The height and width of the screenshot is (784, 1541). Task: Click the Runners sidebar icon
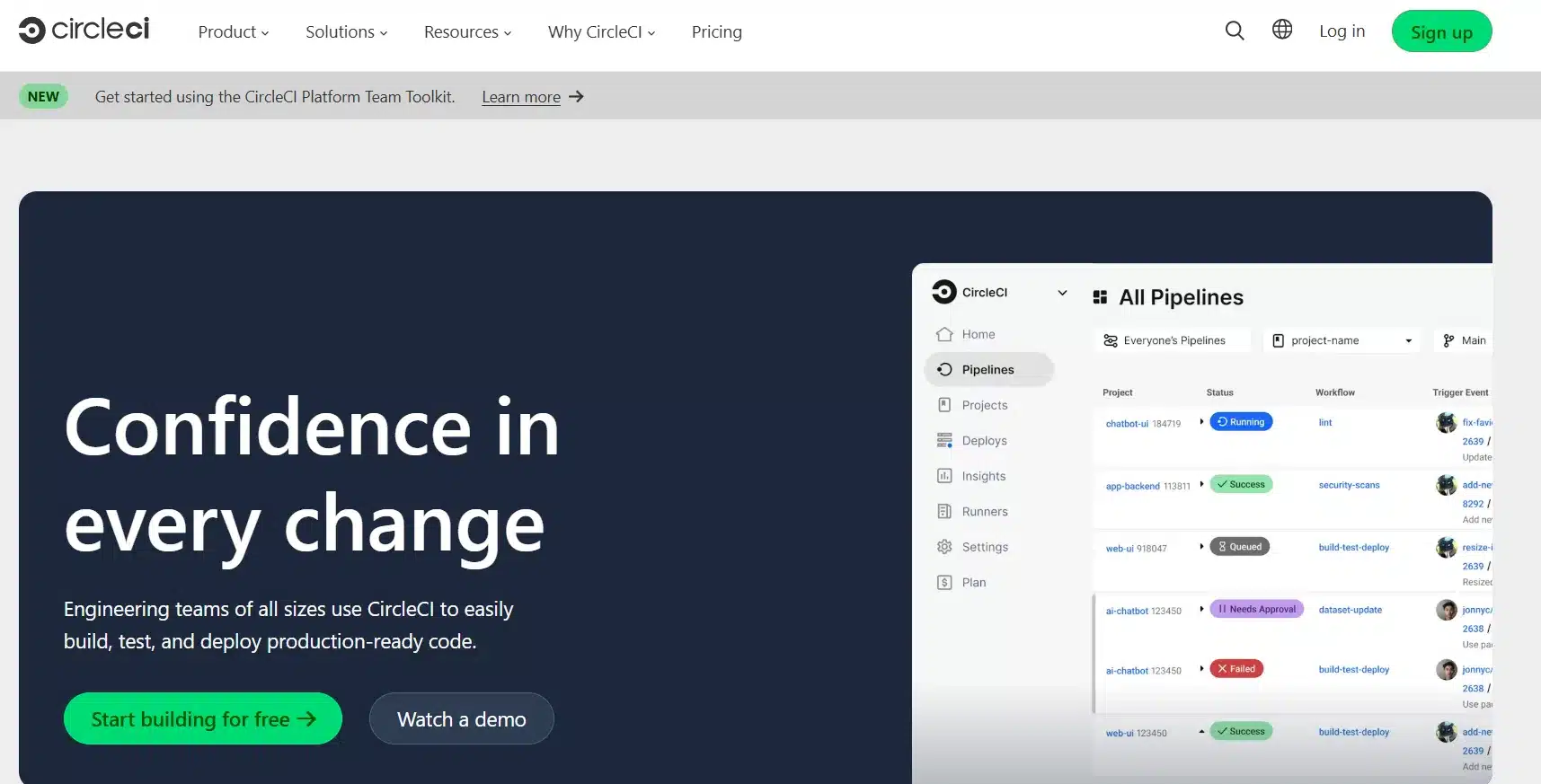coord(944,511)
